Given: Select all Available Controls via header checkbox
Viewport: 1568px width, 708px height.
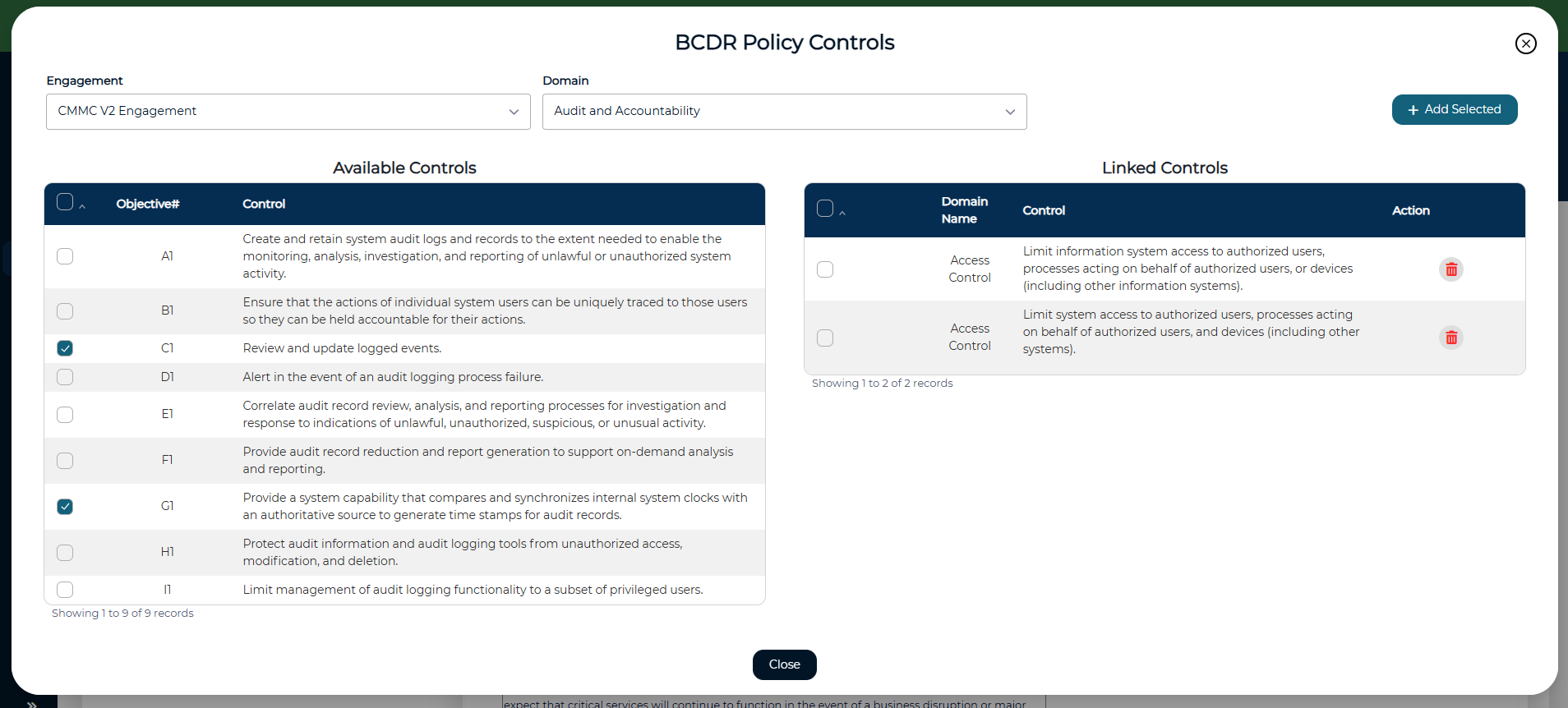Looking at the screenshot, I should pyautogui.click(x=65, y=202).
